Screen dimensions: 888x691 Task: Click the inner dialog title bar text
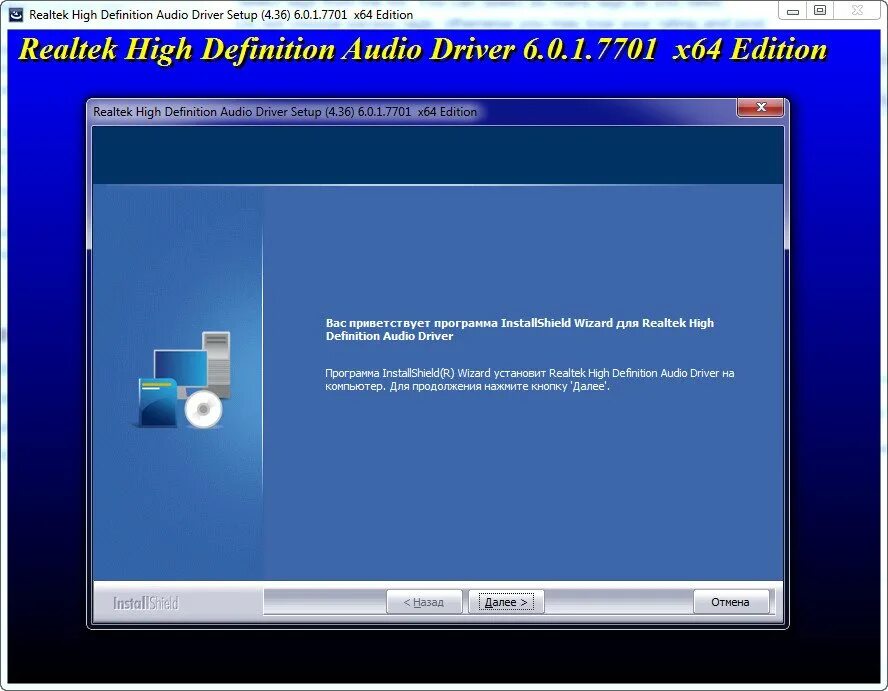point(285,112)
